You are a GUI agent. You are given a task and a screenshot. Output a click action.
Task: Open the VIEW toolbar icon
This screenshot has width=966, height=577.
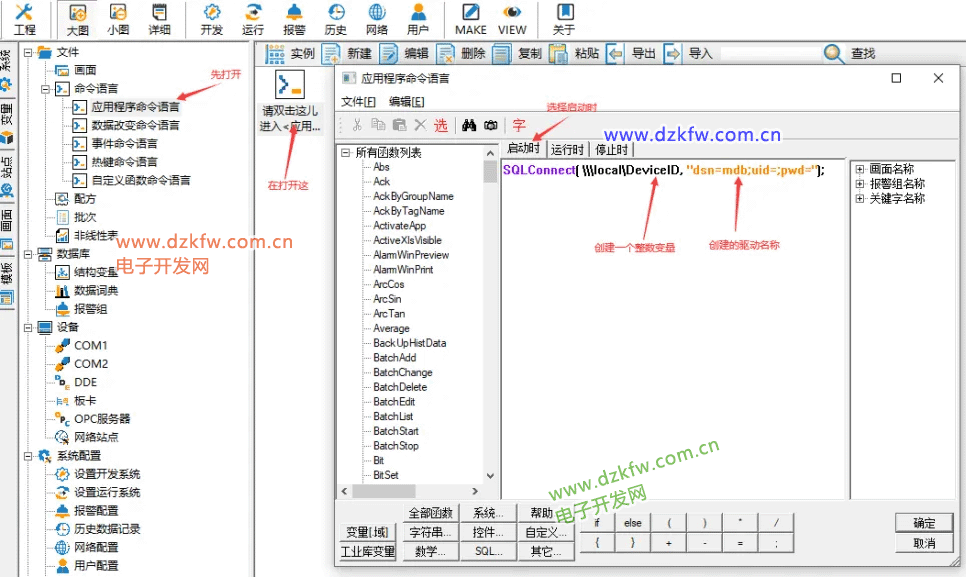point(512,13)
